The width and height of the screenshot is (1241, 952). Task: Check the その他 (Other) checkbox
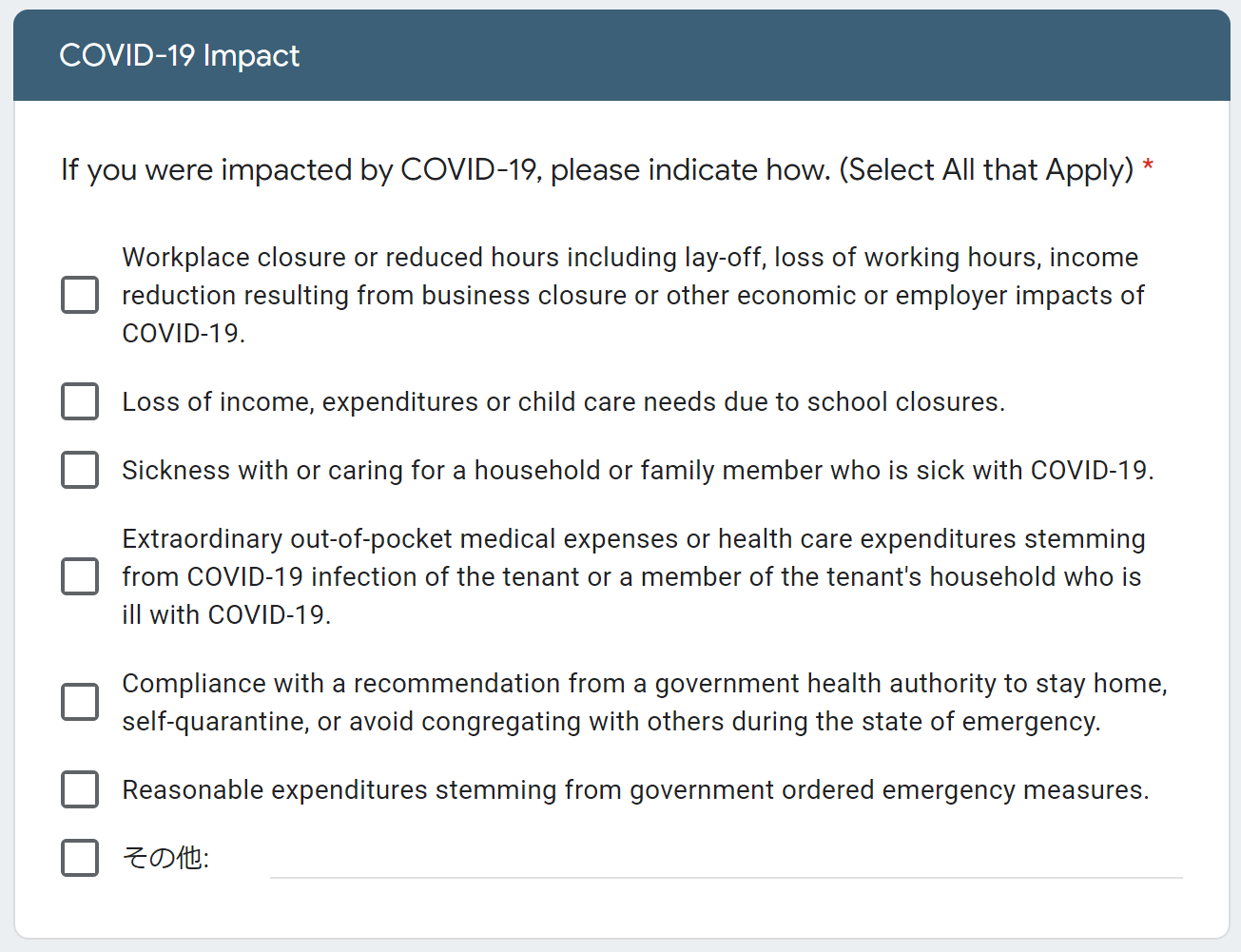80,858
